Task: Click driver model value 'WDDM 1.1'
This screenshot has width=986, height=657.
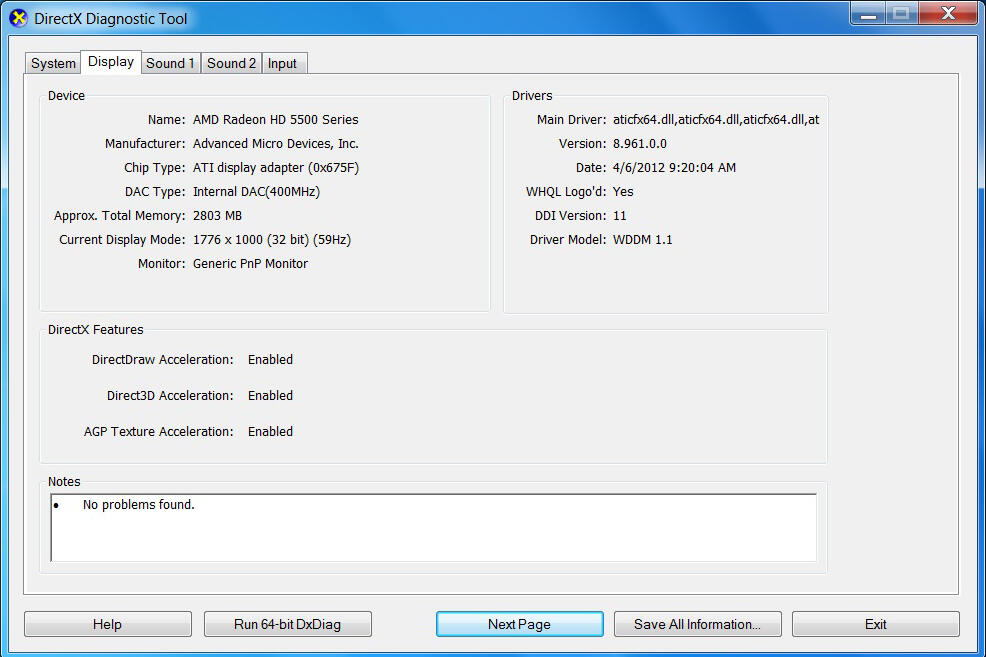Action: pyautogui.click(x=642, y=240)
